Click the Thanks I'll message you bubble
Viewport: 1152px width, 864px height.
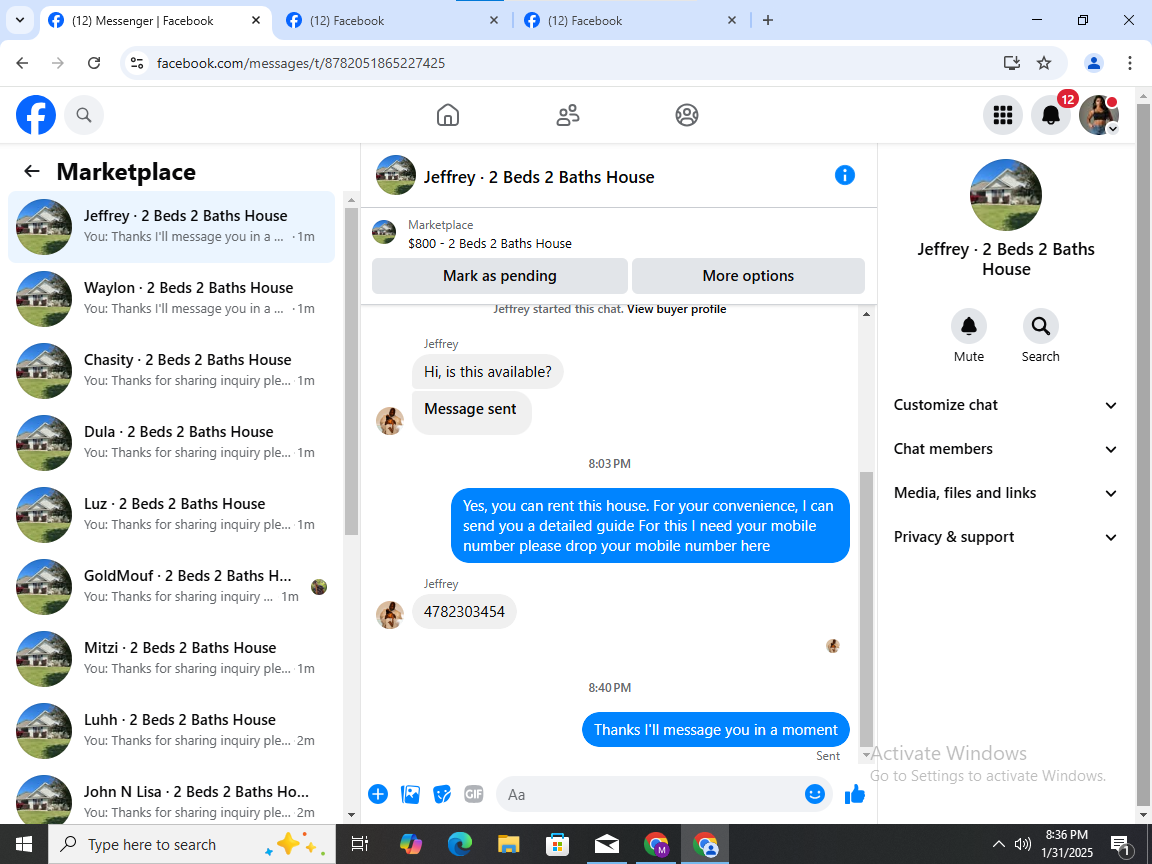point(716,730)
